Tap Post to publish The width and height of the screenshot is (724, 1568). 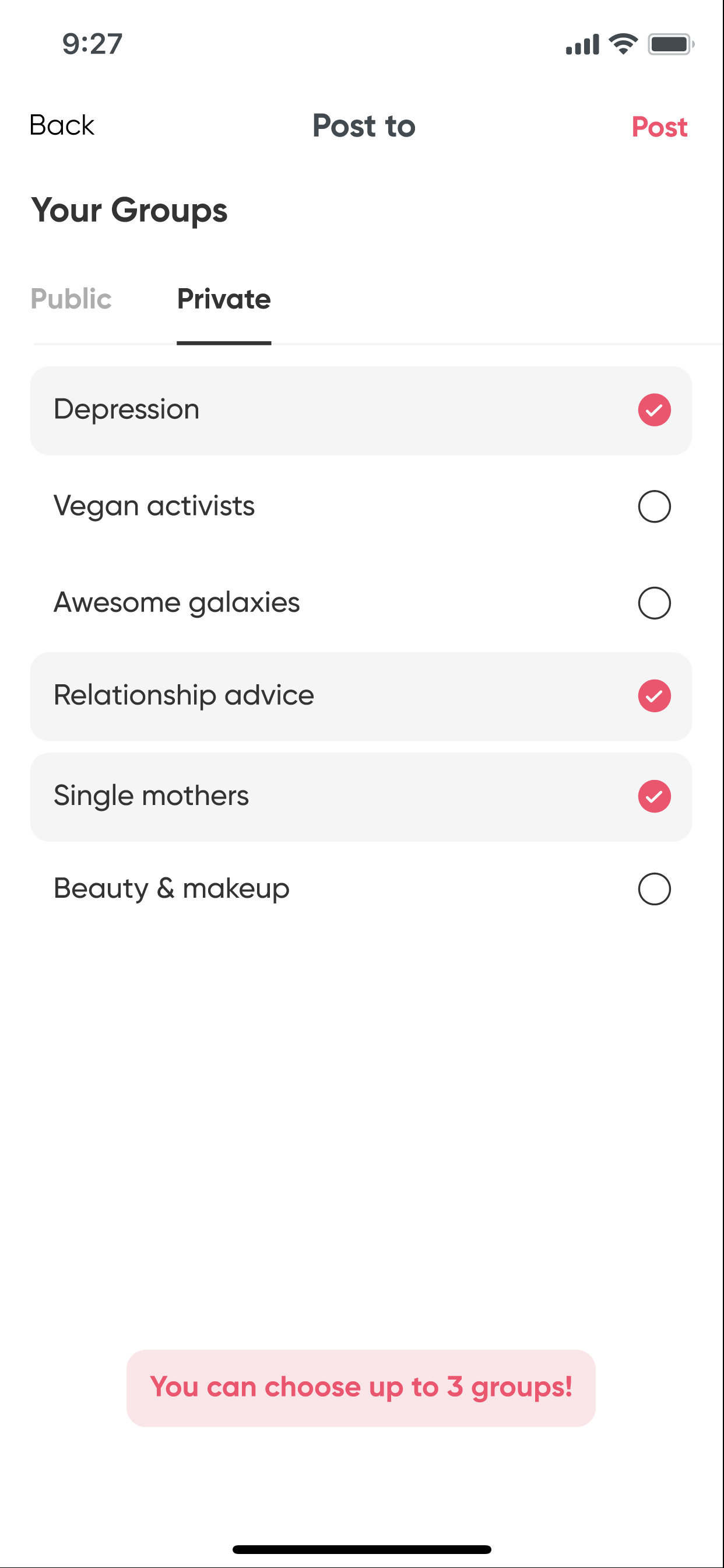pyautogui.click(x=659, y=127)
